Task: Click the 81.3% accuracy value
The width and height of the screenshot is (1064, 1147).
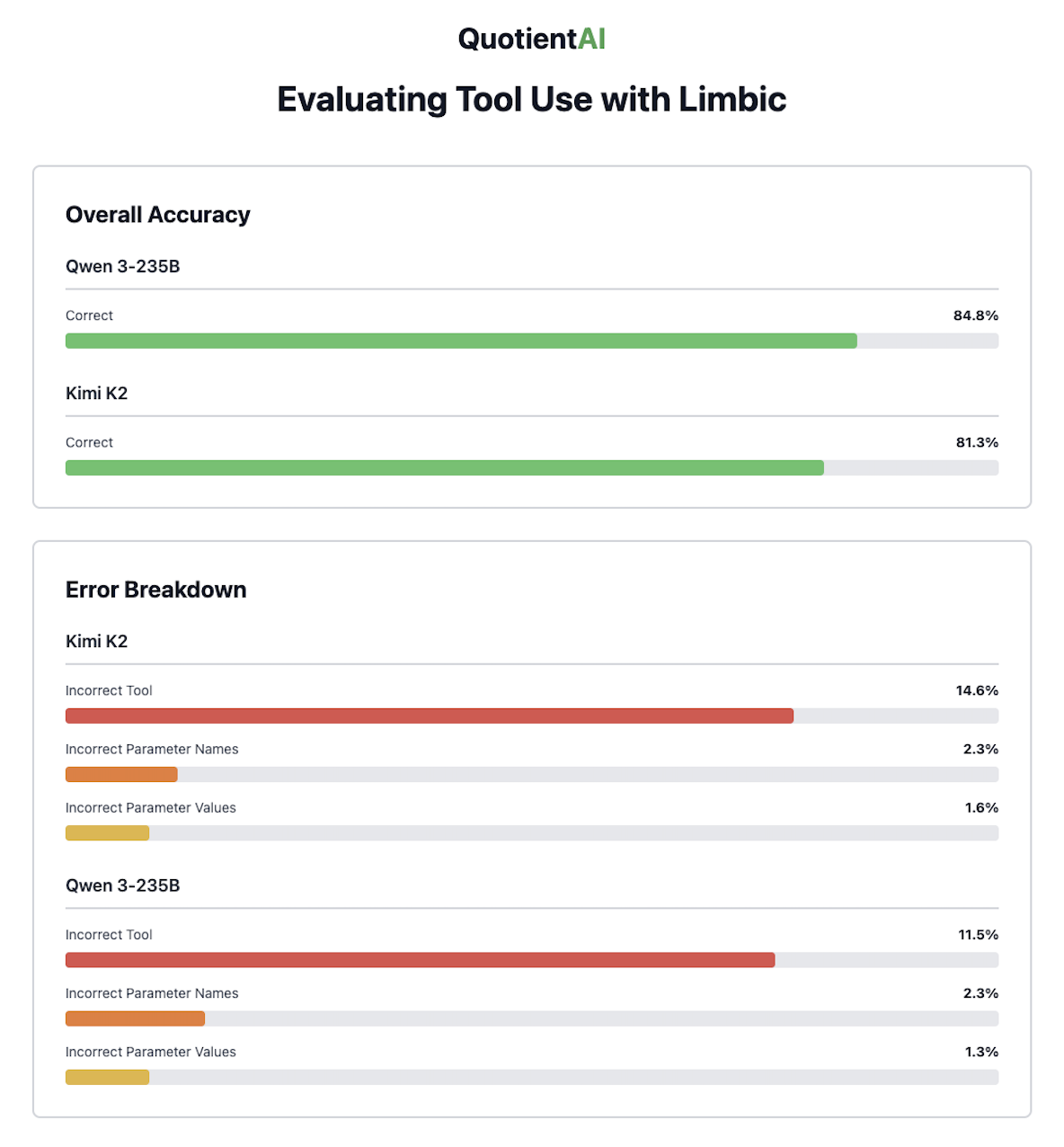Action: [977, 442]
